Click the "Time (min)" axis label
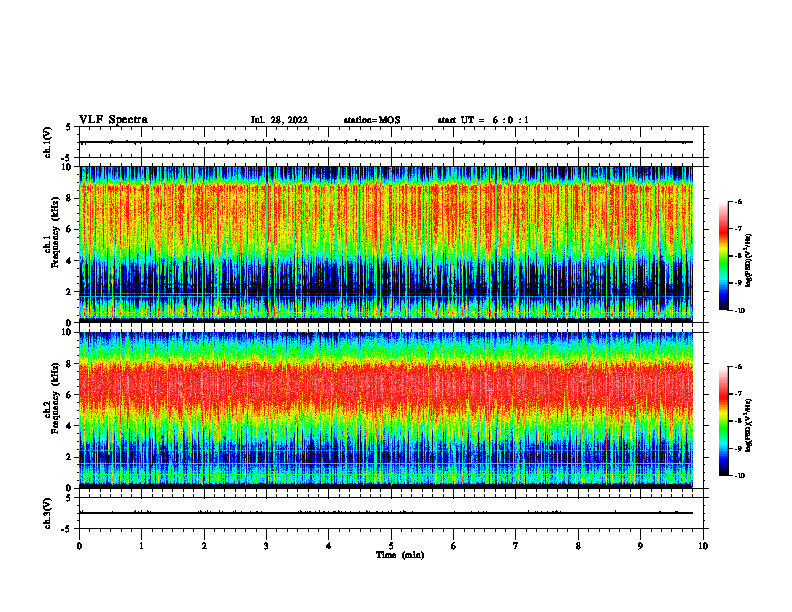This screenshot has height=612, width=792. (x=400, y=555)
